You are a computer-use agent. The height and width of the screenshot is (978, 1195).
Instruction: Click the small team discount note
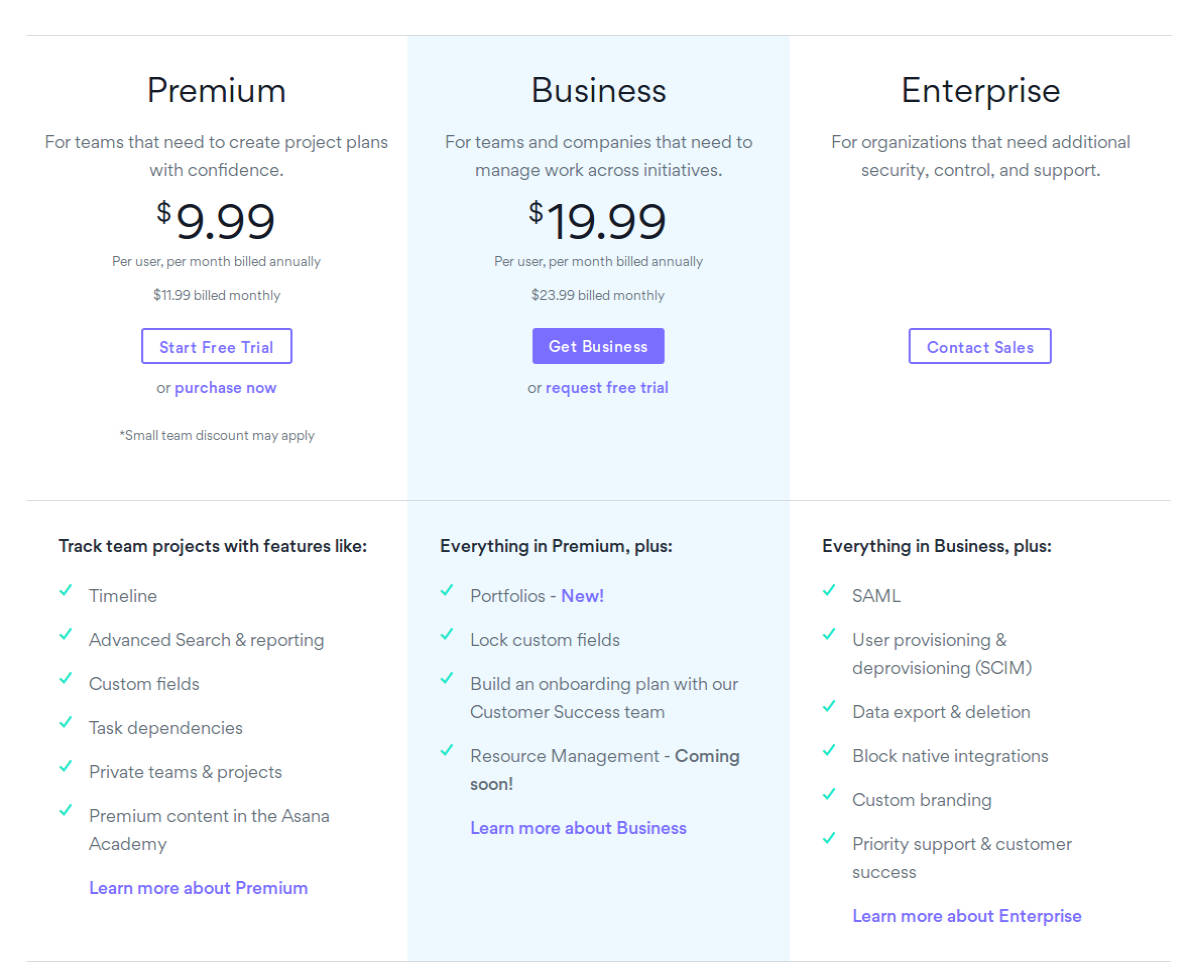pyautogui.click(x=216, y=435)
